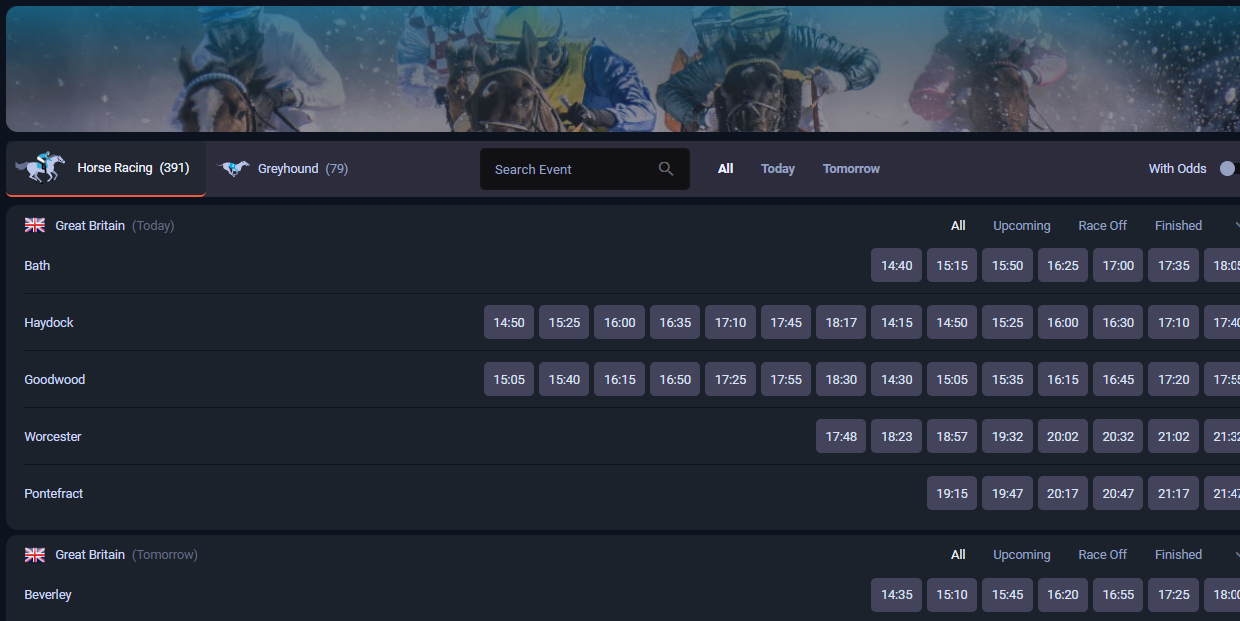Select Goodwood 15:35 race
Viewport: 1240px width, 621px height.
(1007, 379)
